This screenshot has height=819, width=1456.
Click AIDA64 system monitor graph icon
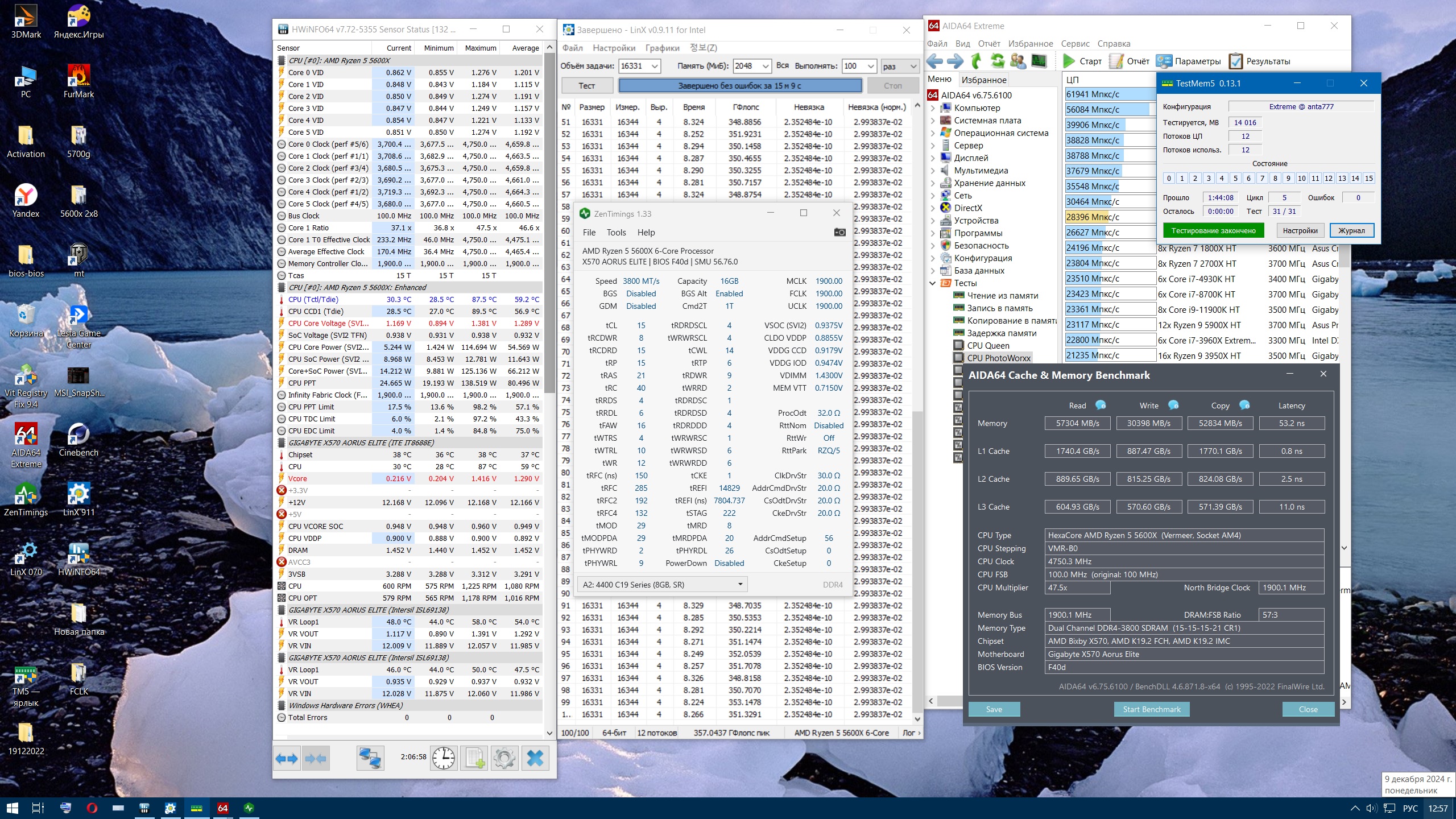pos(1039,61)
